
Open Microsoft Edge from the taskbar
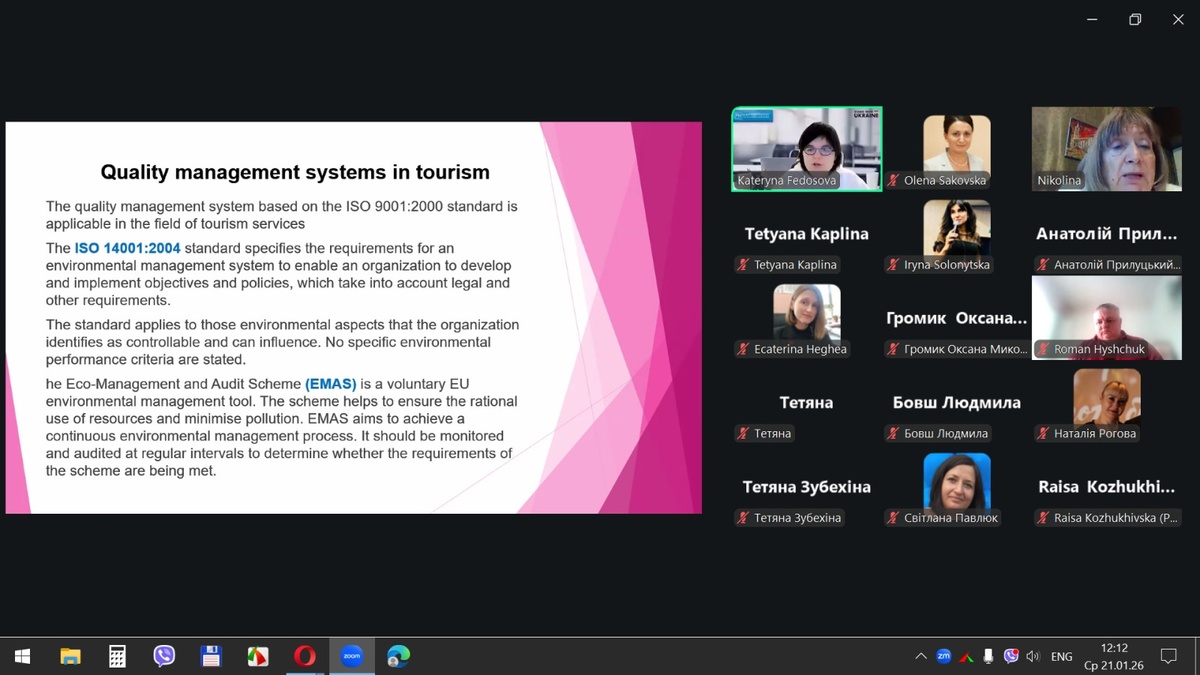pos(398,656)
